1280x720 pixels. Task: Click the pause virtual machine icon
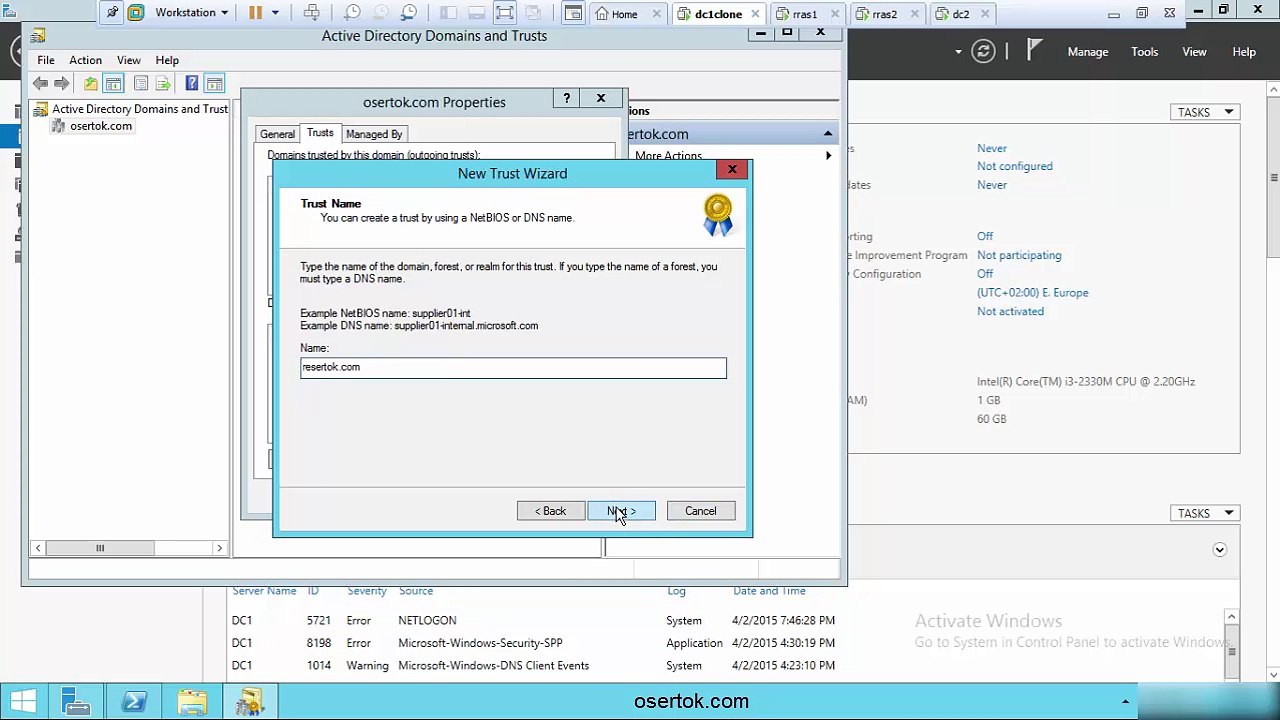click(255, 13)
